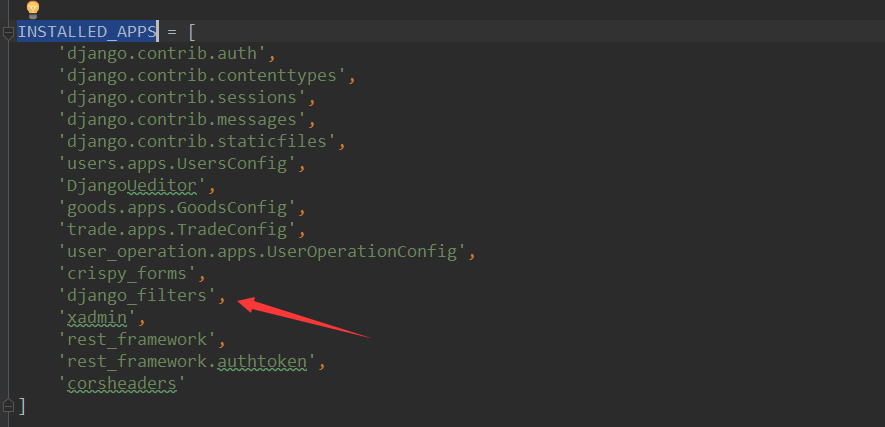Click 'rest_framework.authtoken' entry
This screenshot has height=427, width=885.
[x=187, y=362]
